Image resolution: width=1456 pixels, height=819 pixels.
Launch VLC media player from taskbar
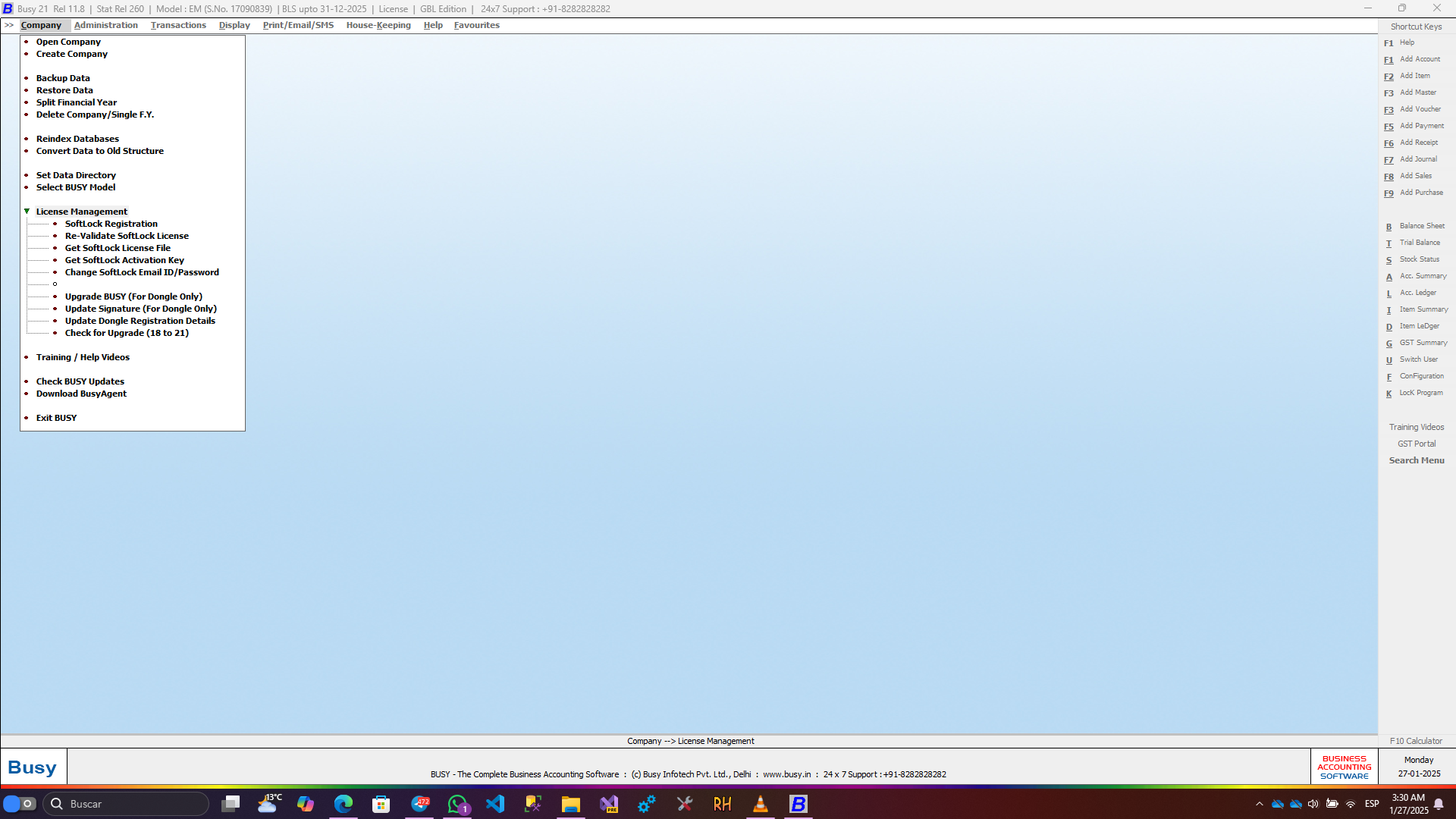click(x=761, y=804)
